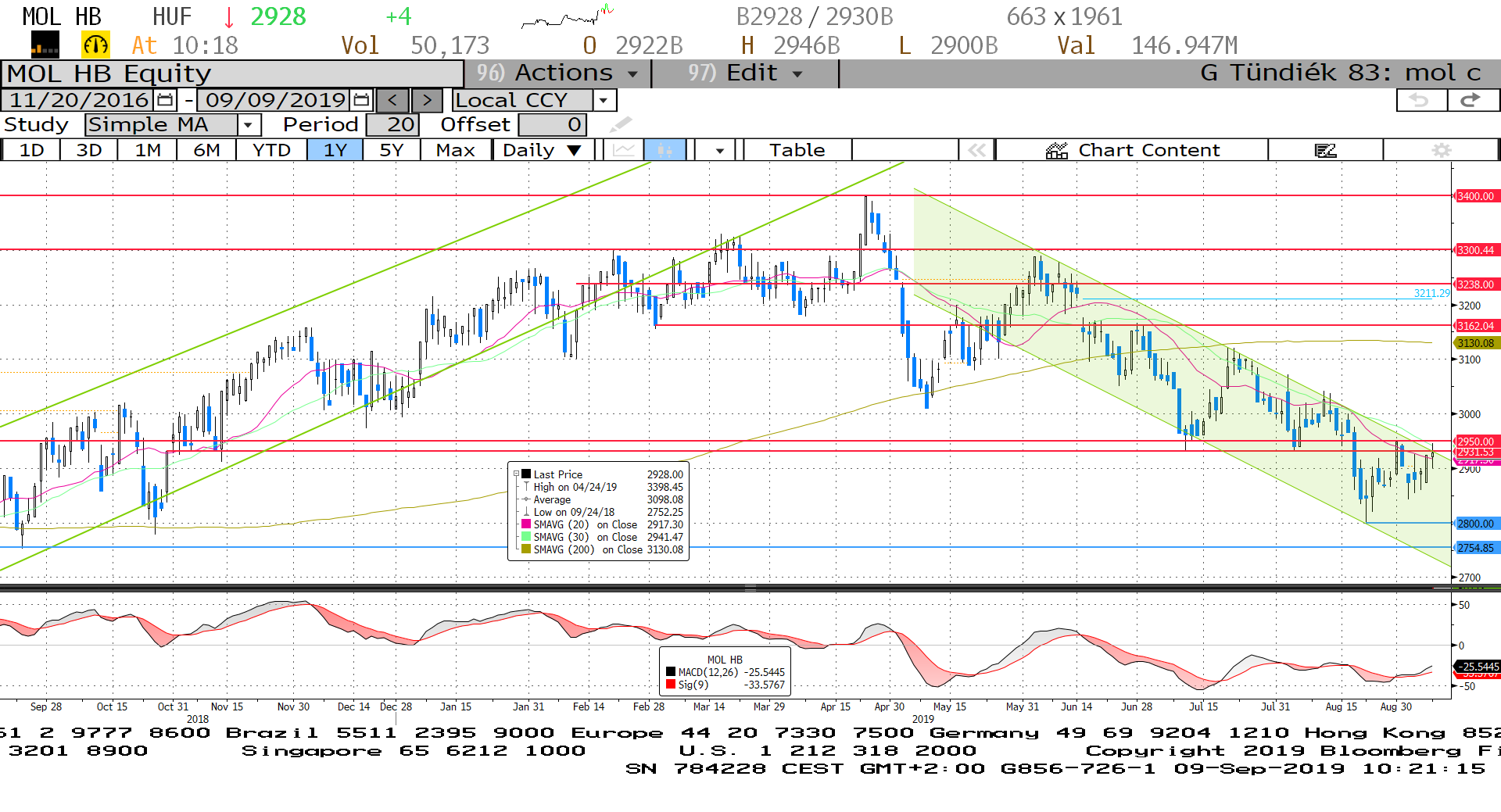
Task: Go to previous date range arrow
Action: pyautogui.click(x=392, y=100)
